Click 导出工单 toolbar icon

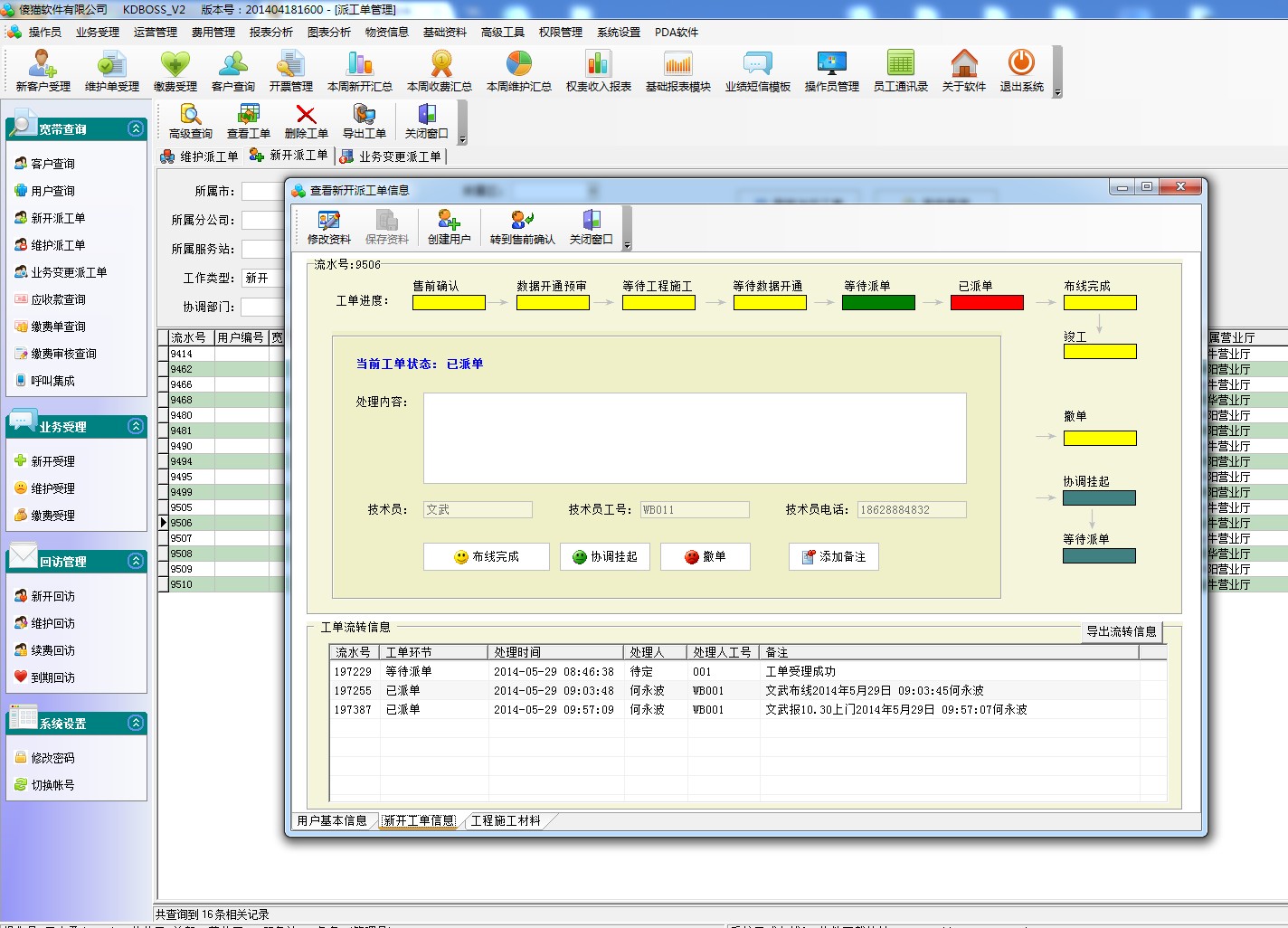coord(365,120)
